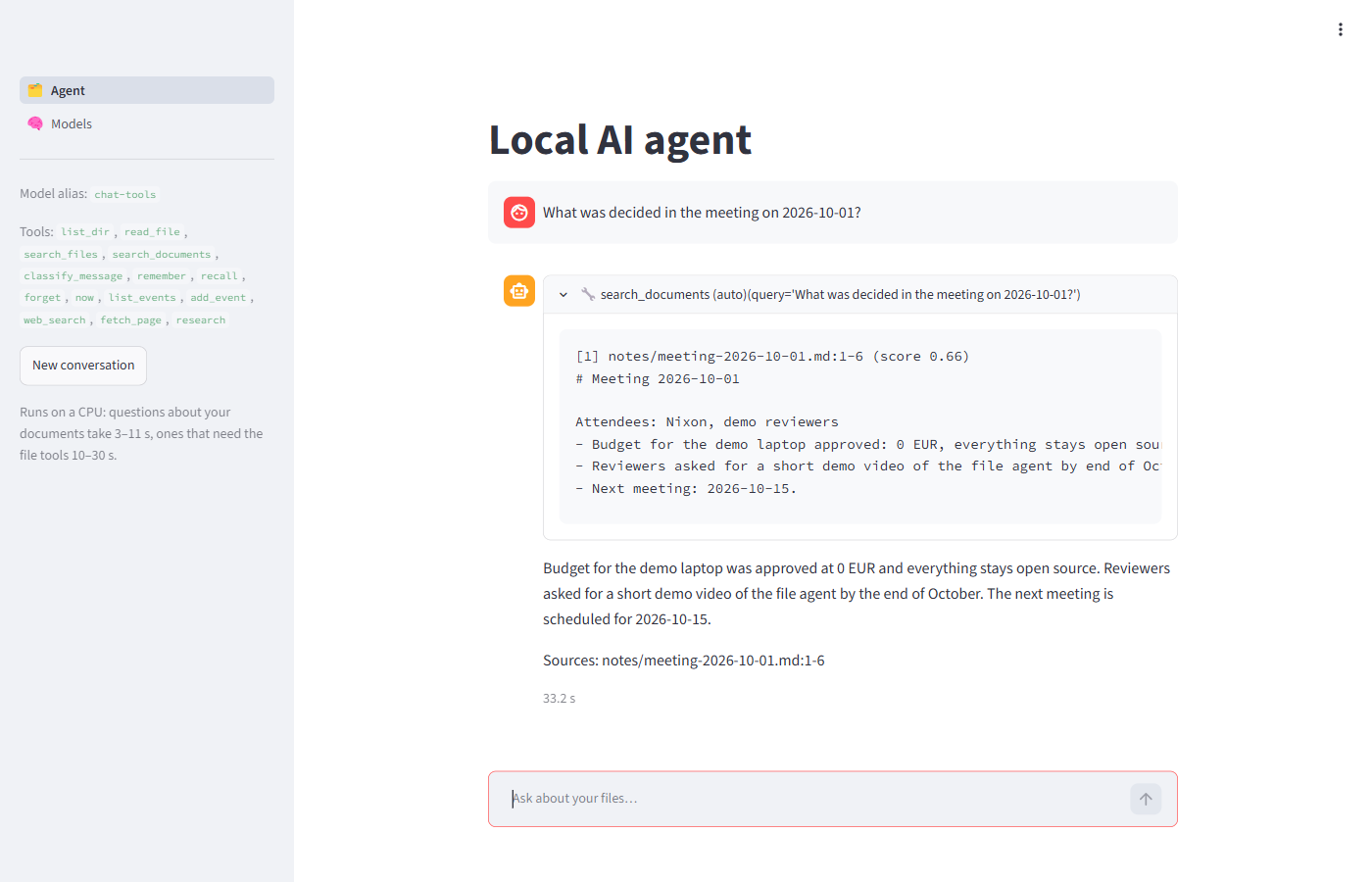Viewport: 1372px width, 882px height.
Task: Click the 'Next meeting: 2026-10-15.' code line
Action: tap(686, 489)
